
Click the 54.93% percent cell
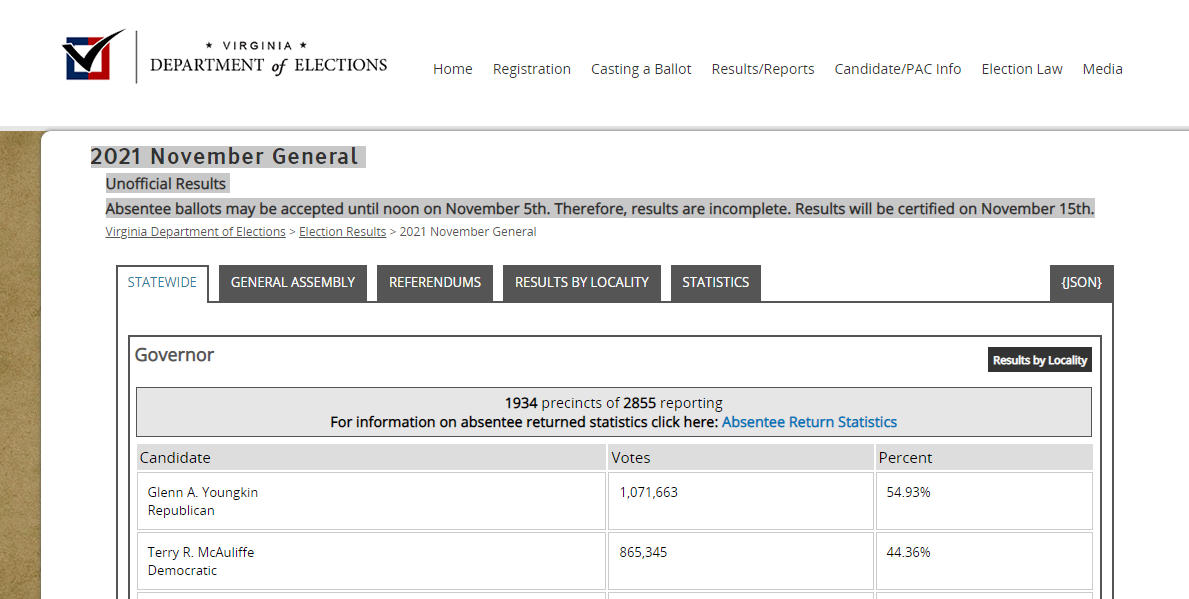click(984, 501)
